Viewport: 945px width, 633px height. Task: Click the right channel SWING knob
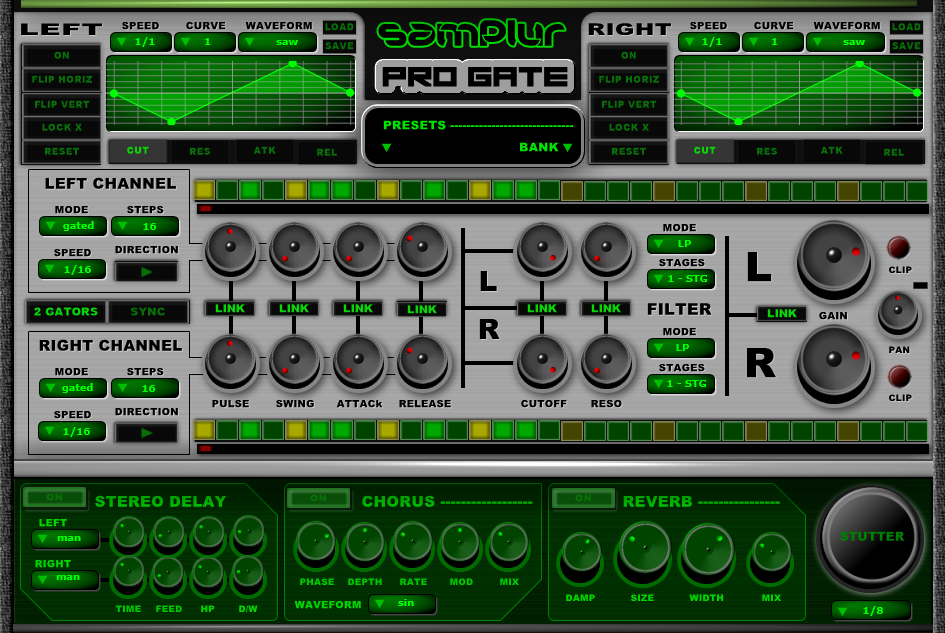coord(295,360)
